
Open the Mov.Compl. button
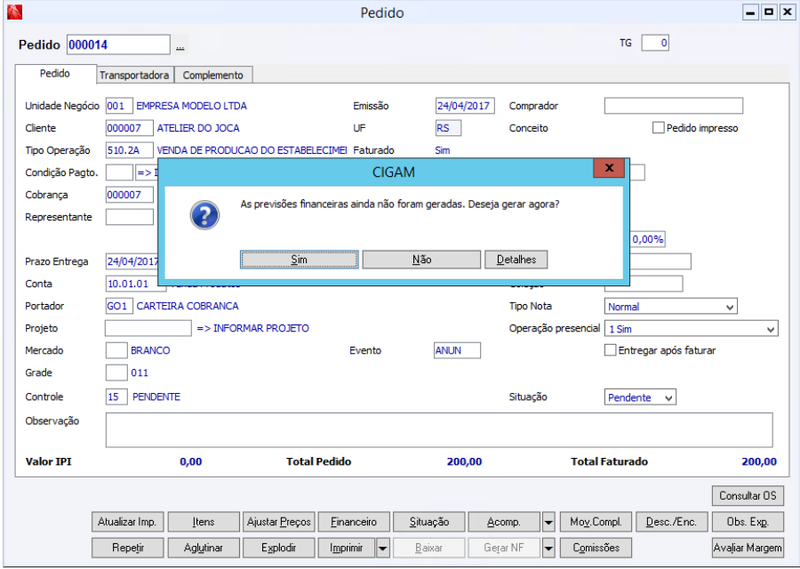596,522
